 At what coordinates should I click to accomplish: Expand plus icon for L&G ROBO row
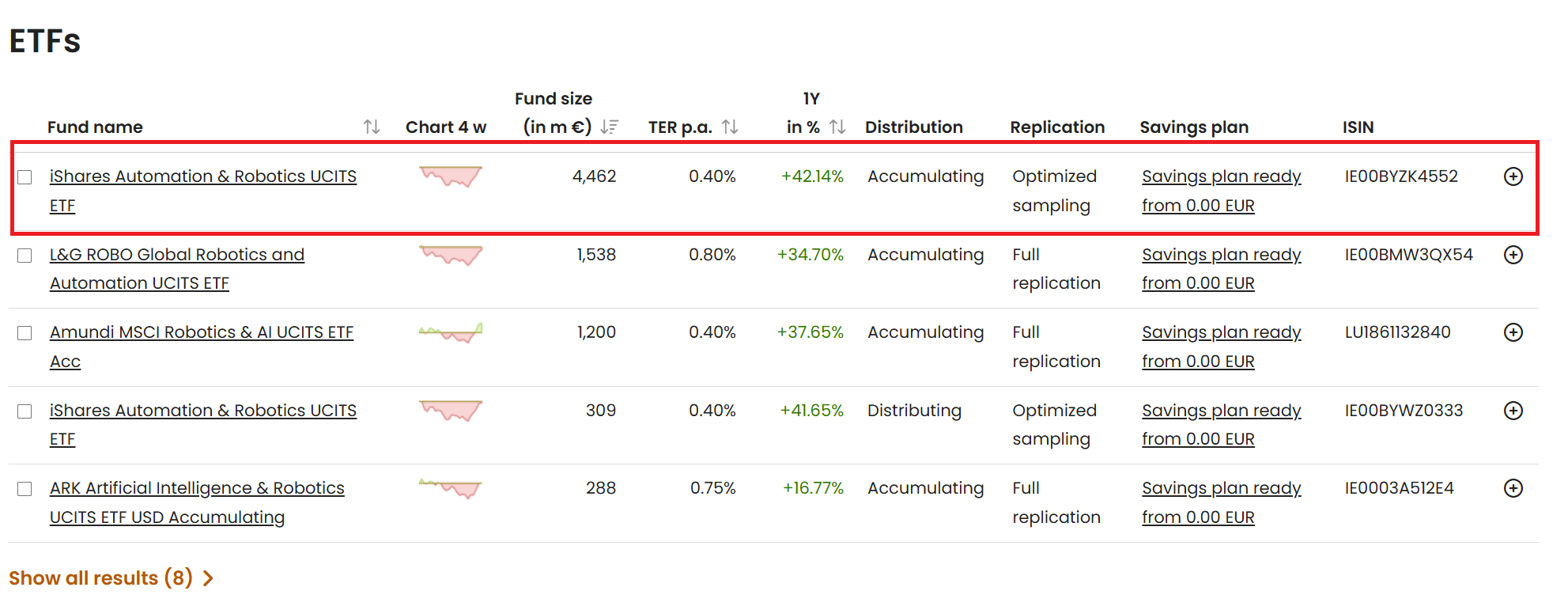click(x=1513, y=255)
